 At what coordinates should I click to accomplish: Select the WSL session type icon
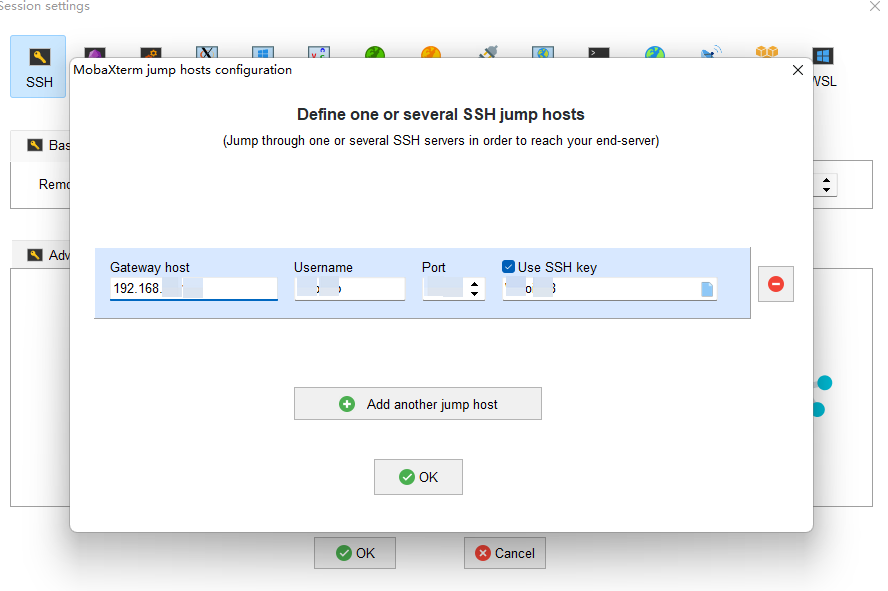[x=824, y=67]
